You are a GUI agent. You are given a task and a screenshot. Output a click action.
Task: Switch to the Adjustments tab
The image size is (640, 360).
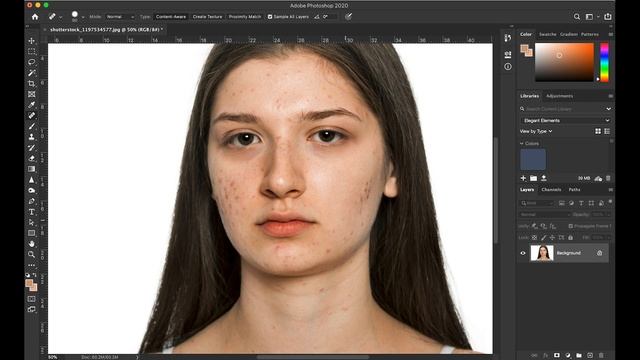(559, 96)
